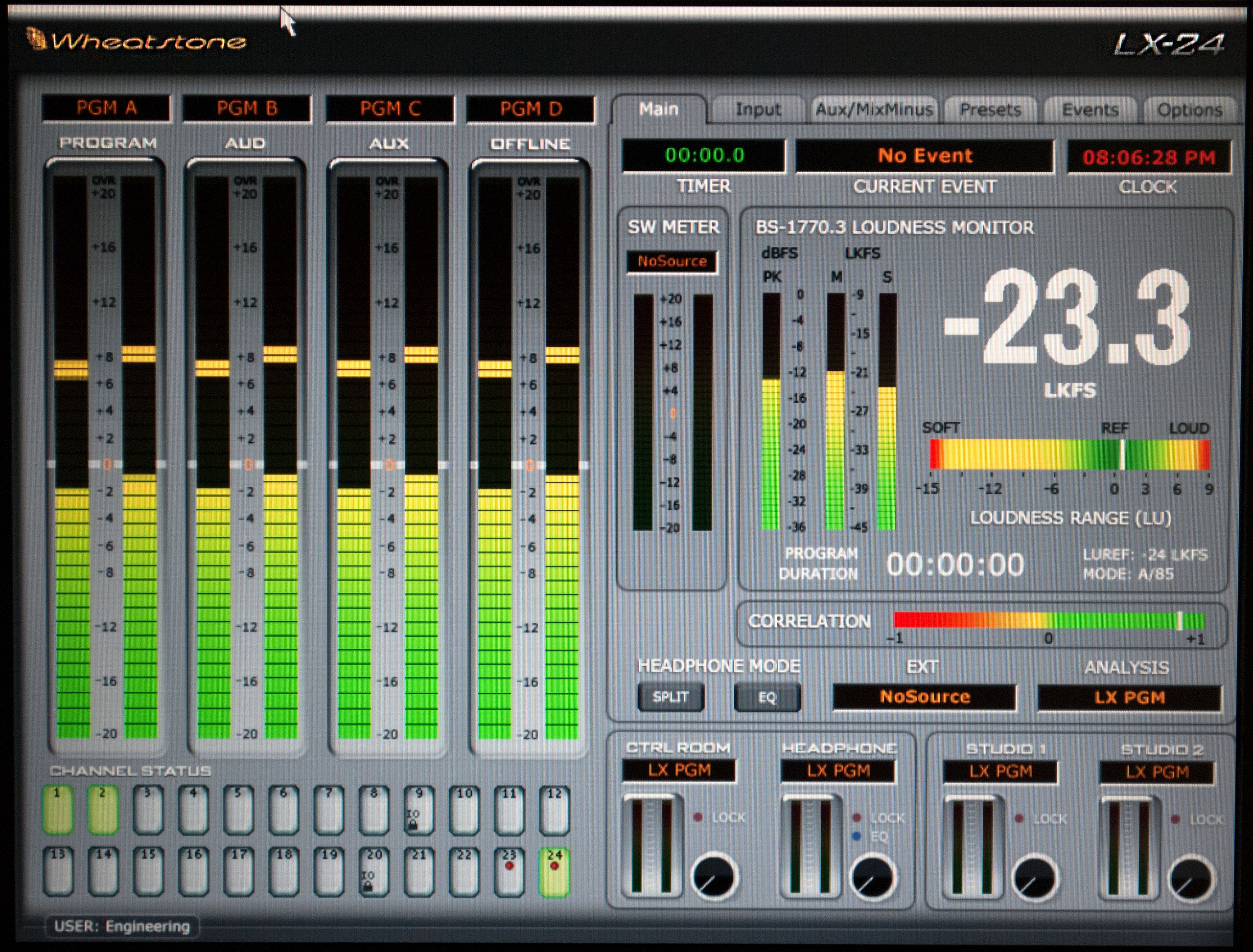Open the STUDIO 2 source selector
Screen dimensions: 1253x952
point(1157,772)
